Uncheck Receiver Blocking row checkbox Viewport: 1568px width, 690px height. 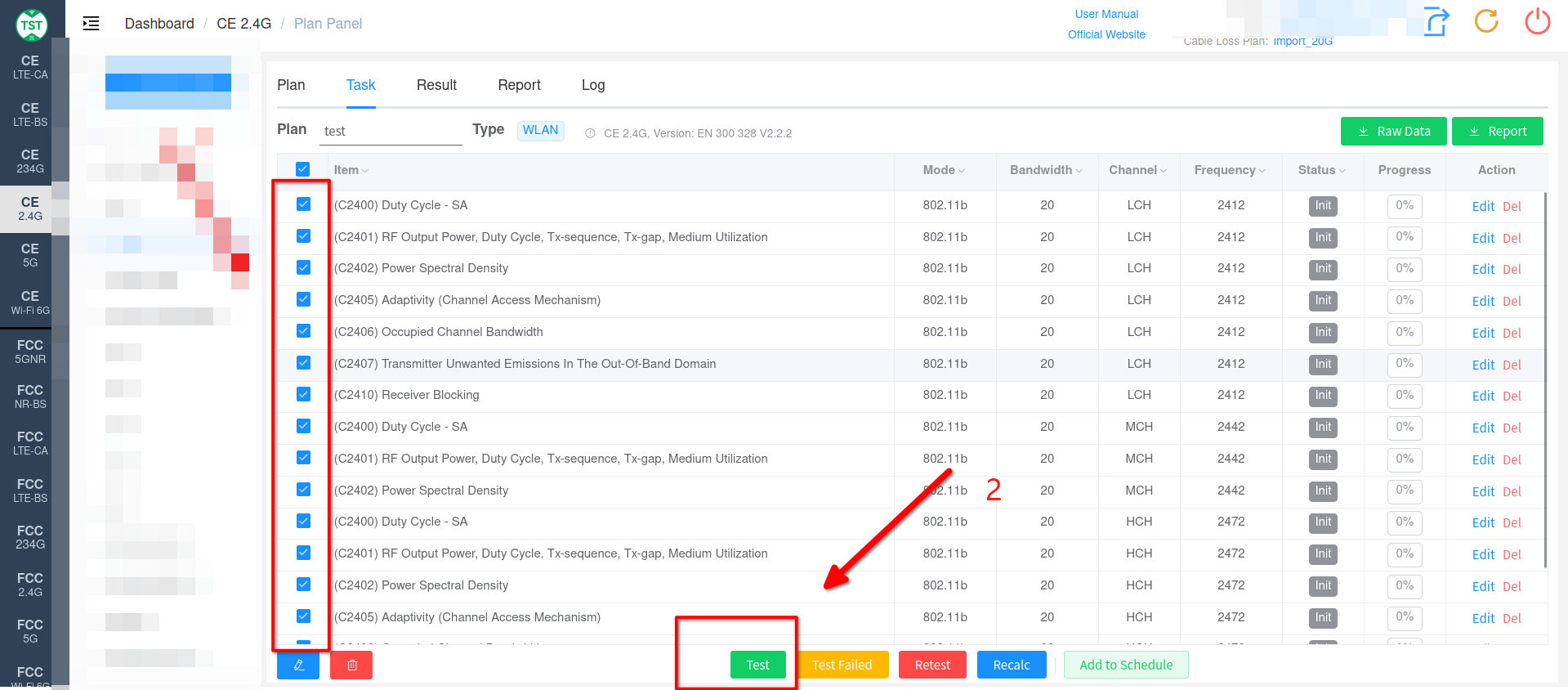click(303, 394)
